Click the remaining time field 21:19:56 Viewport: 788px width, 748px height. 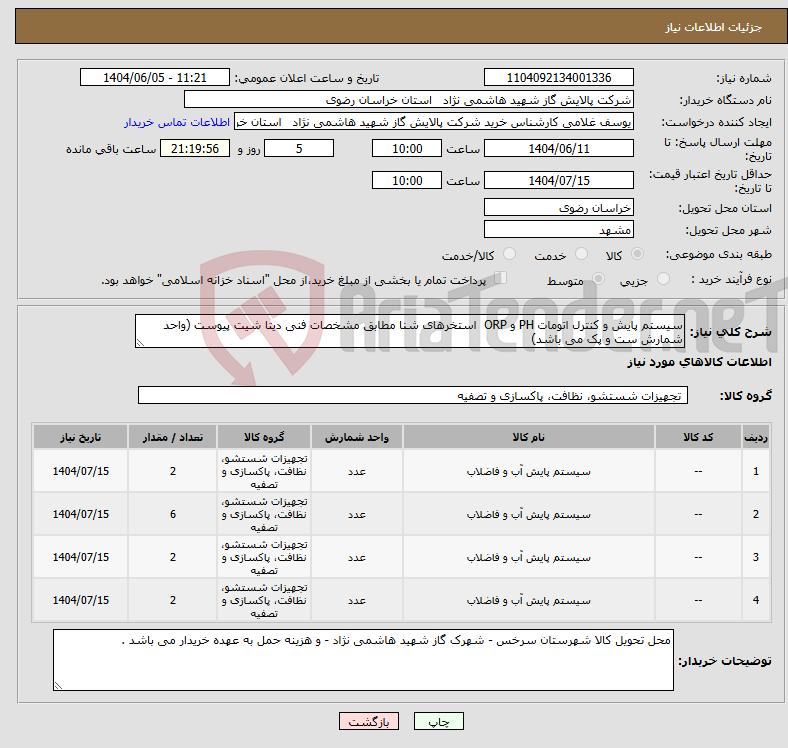pos(195,148)
